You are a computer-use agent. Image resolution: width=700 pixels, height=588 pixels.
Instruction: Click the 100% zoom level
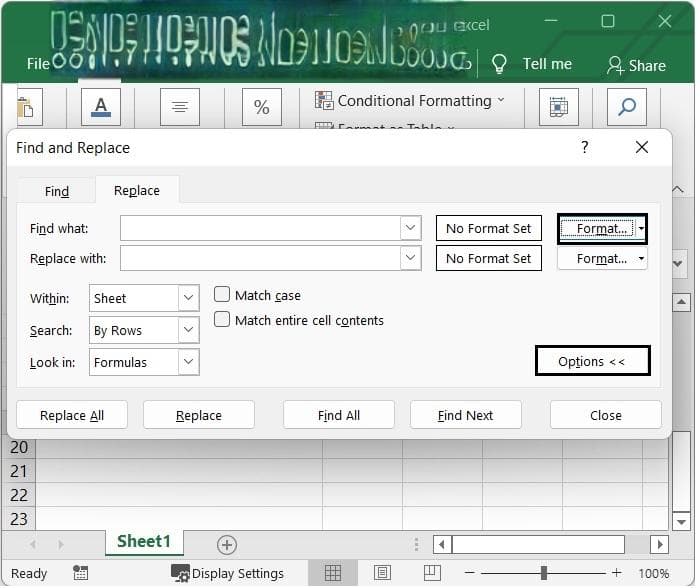(654, 573)
